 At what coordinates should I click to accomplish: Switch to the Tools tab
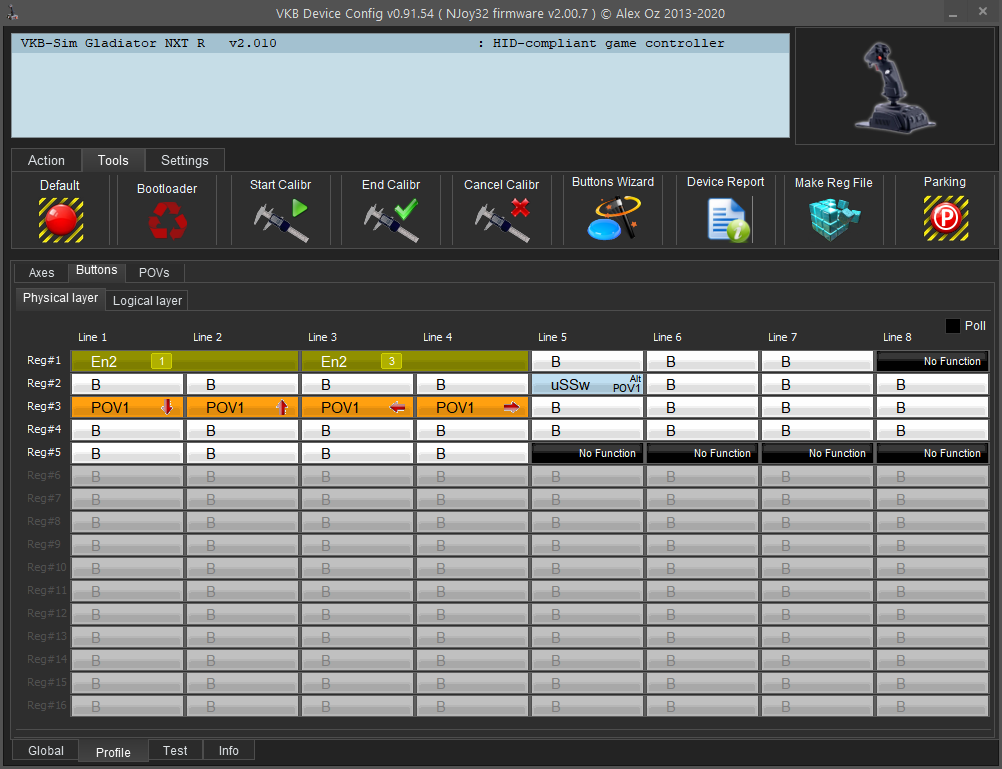(x=113, y=160)
